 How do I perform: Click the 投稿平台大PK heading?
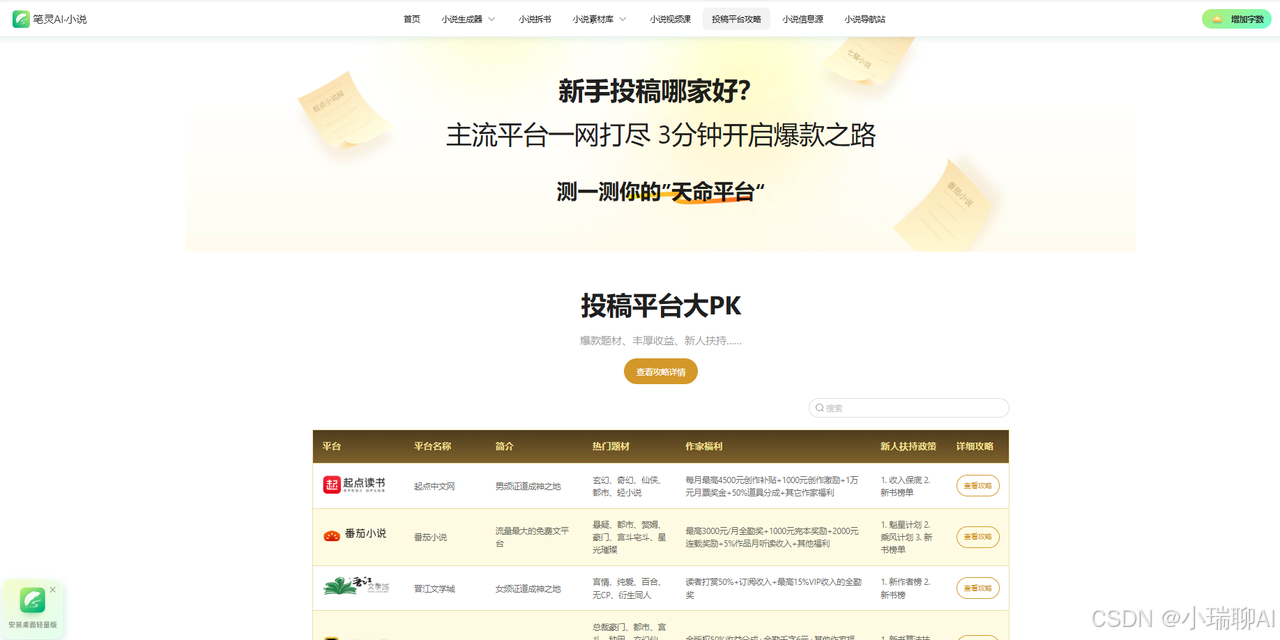[x=661, y=305]
